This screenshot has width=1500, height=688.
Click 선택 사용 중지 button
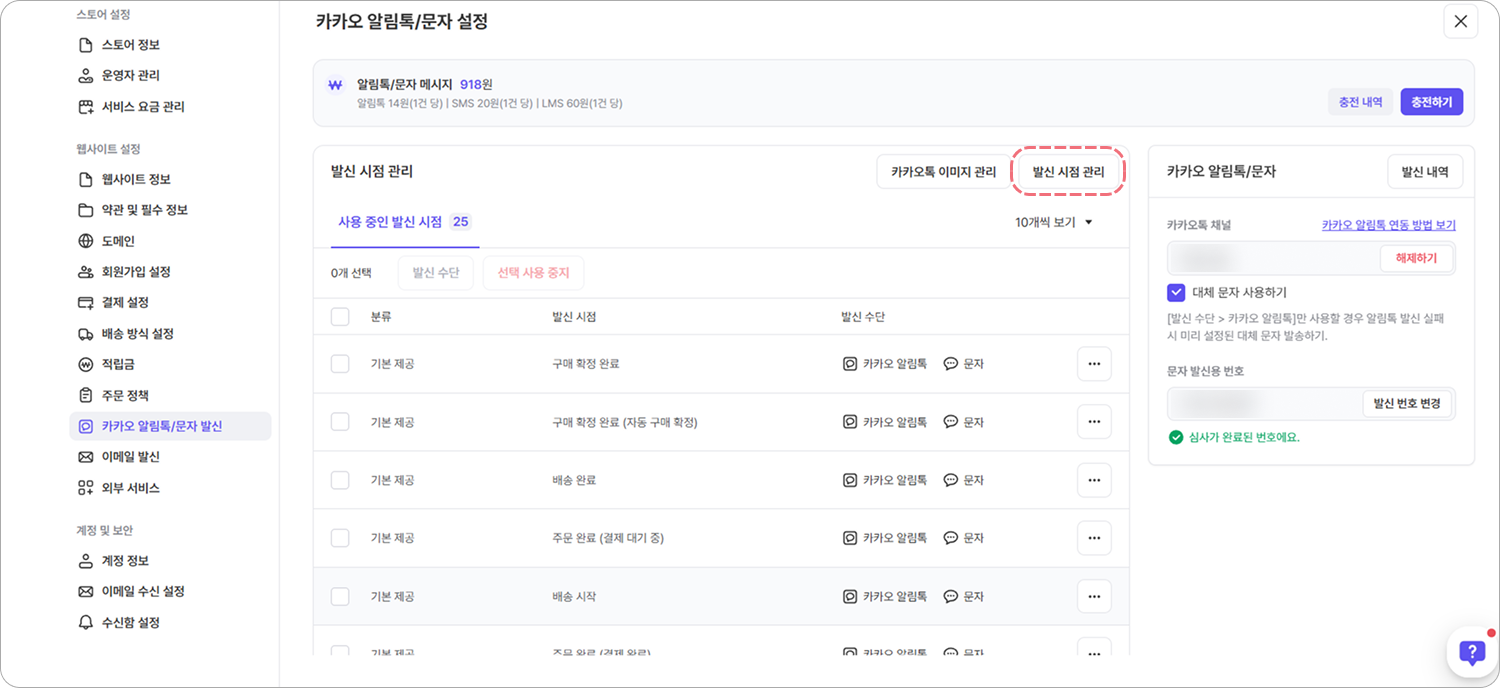(x=533, y=273)
